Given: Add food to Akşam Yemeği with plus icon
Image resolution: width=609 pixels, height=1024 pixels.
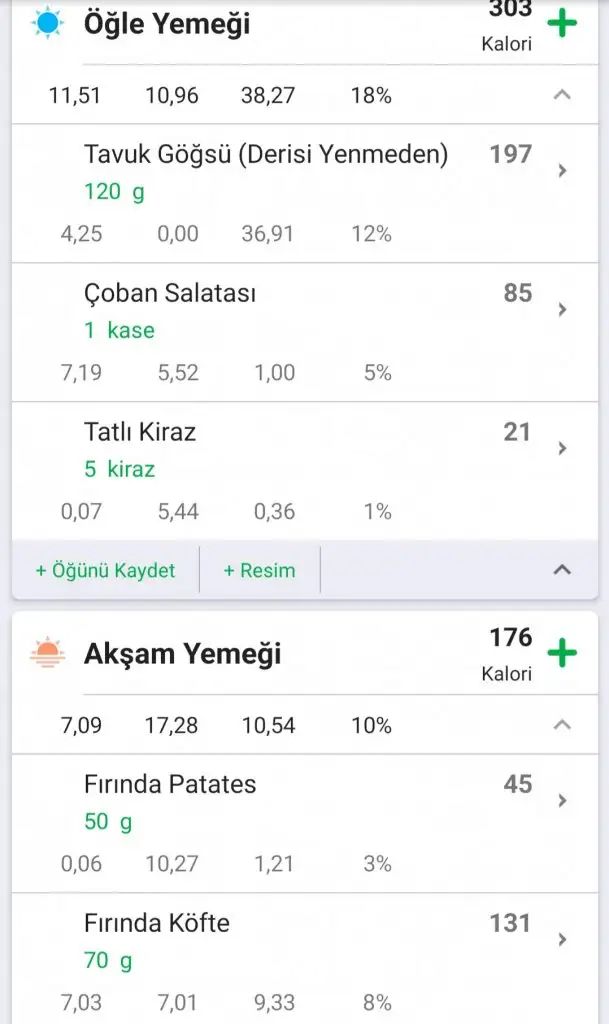Looking at the screenshot, I should (563, 654).
